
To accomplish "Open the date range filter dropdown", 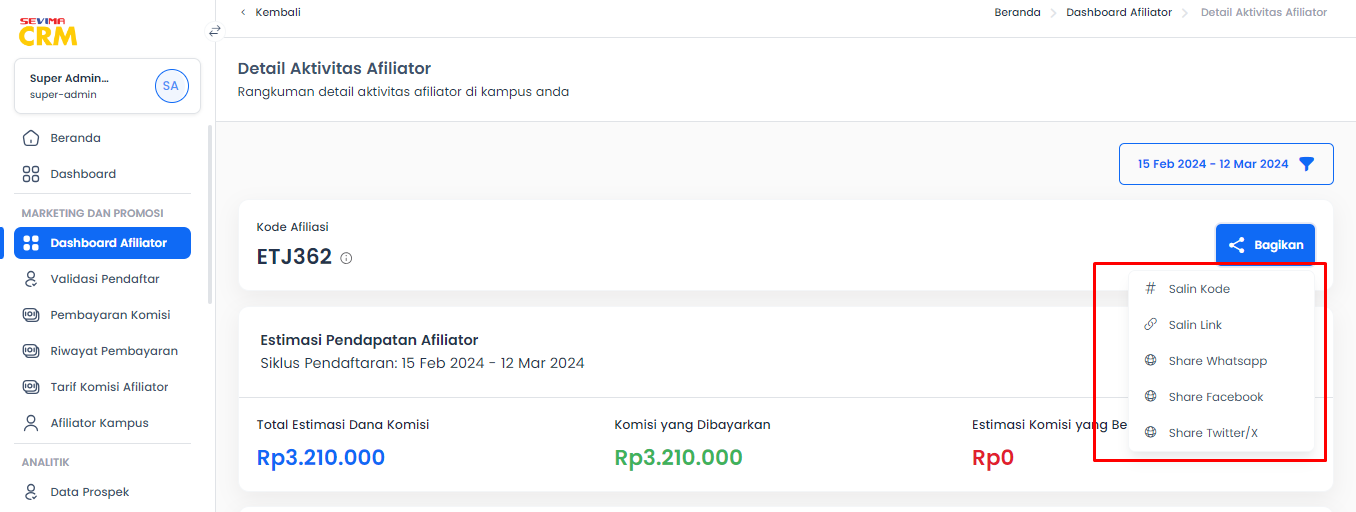I will tap(1226, 164).
